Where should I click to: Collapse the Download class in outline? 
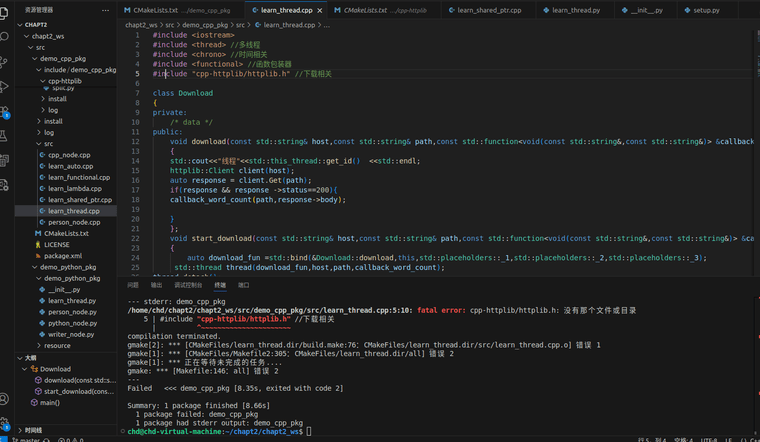[24, 369]
